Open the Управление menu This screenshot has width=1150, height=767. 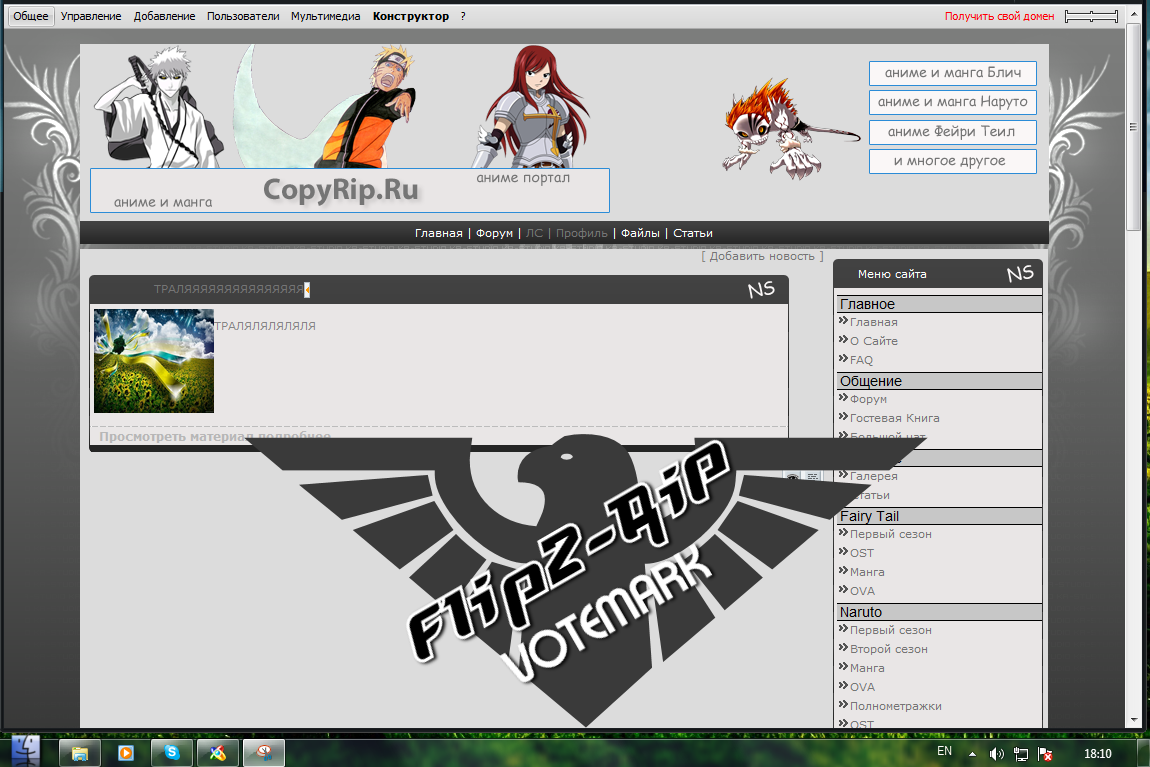point(91,16)
